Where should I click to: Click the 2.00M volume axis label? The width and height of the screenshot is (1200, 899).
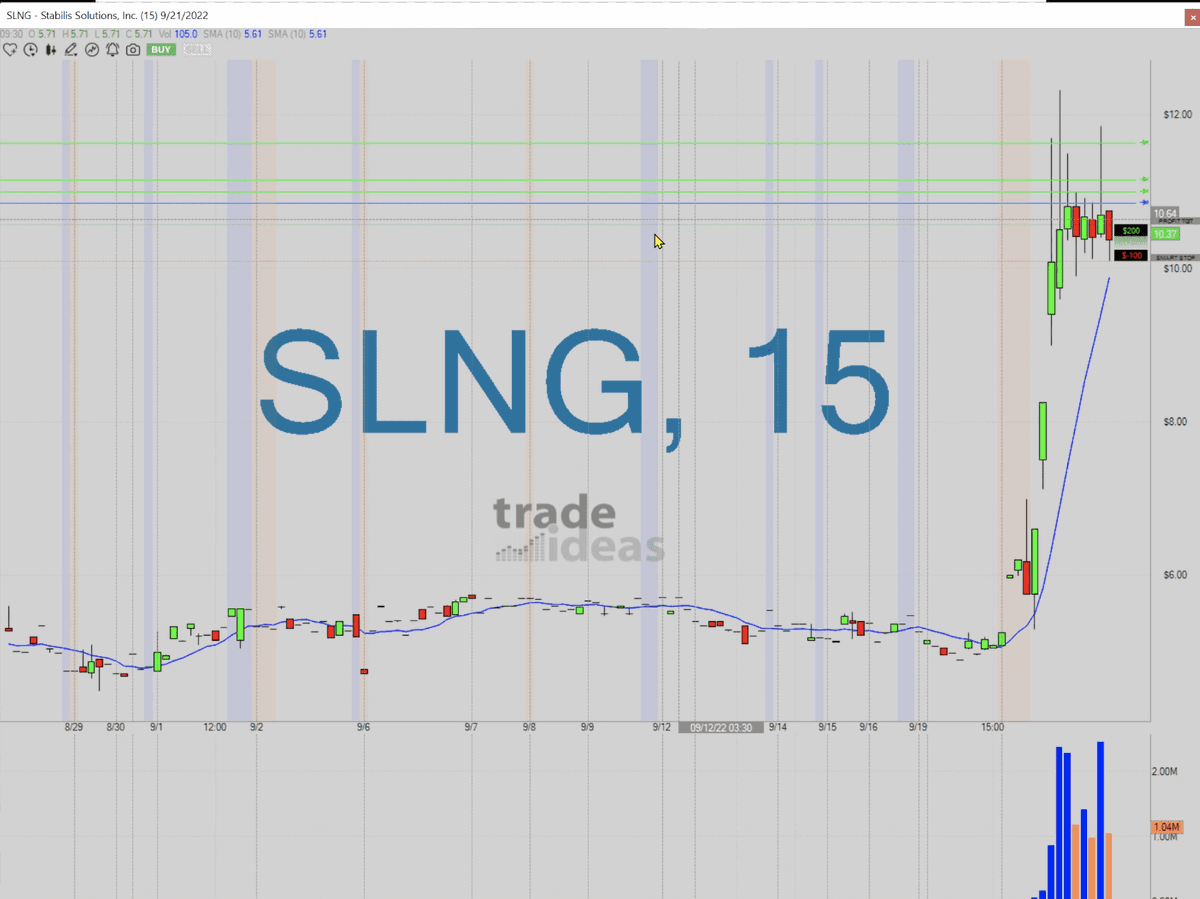coord(1165,772)
